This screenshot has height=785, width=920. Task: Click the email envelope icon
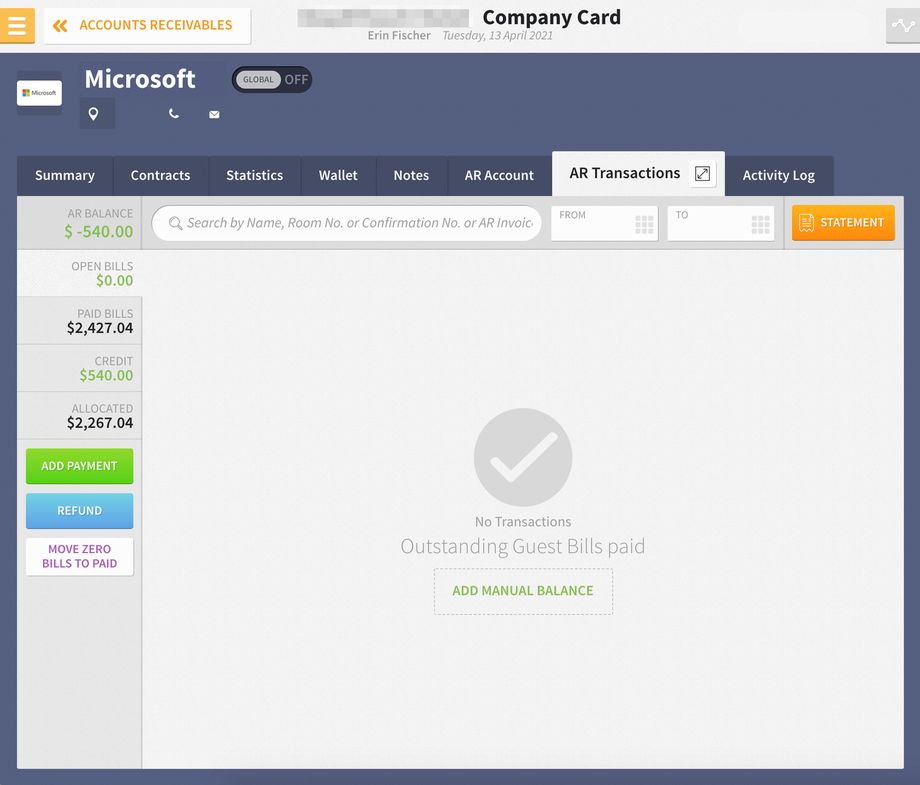point(214,114)
